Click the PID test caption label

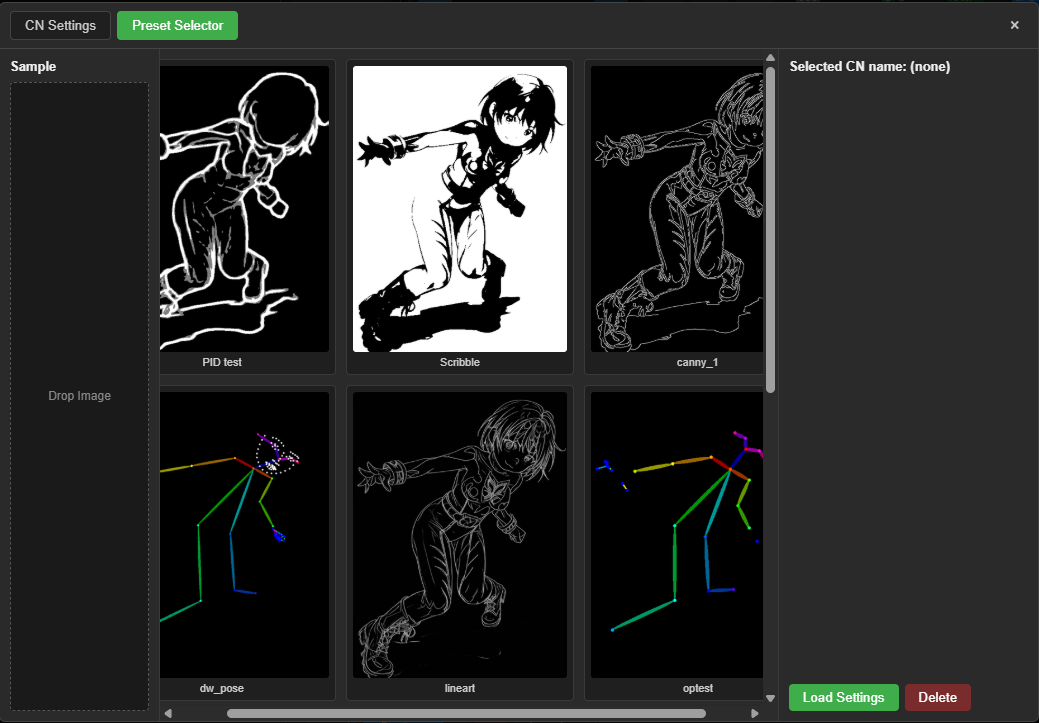[x=222, y=362]
